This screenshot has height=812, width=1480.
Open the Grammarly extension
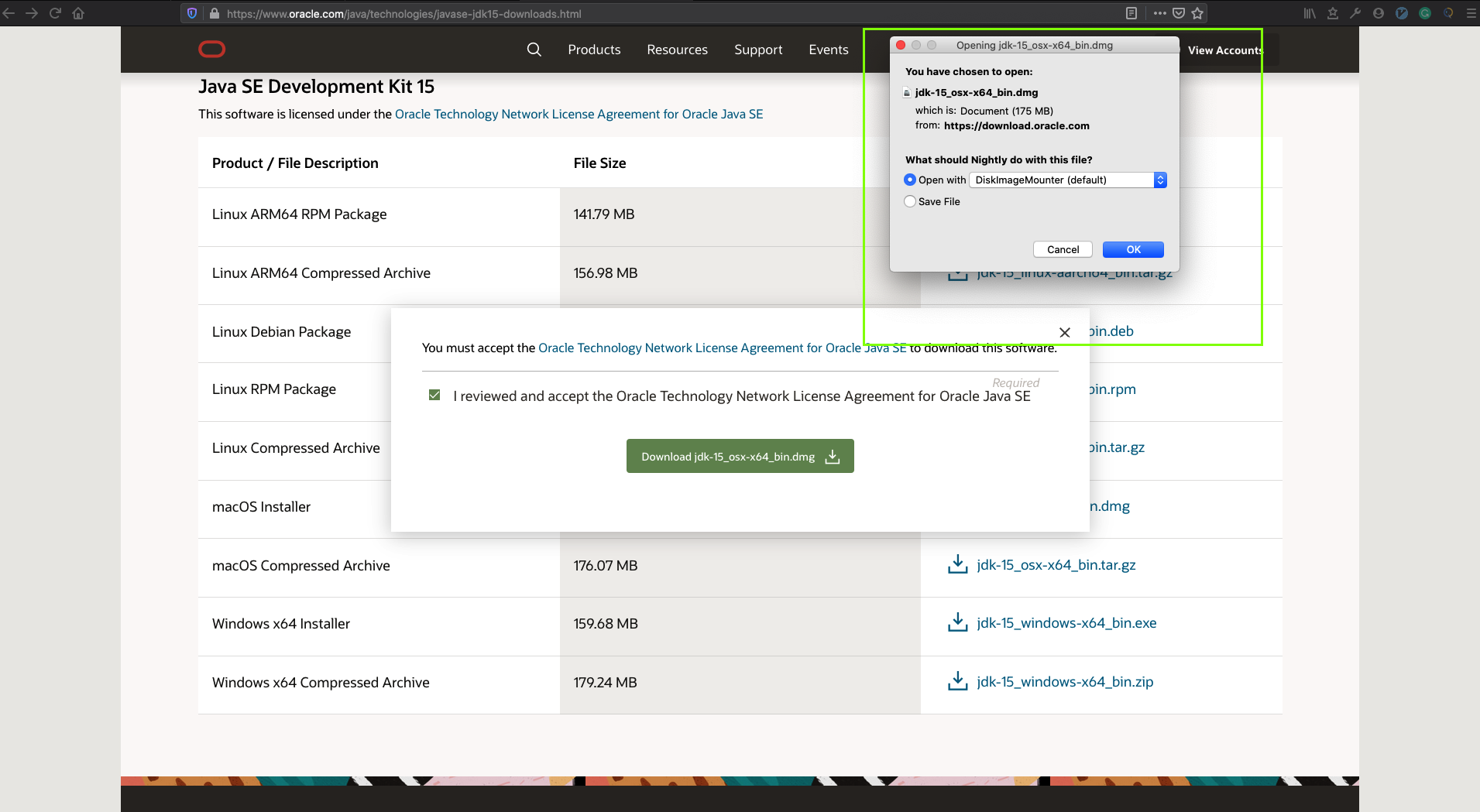1427,13
